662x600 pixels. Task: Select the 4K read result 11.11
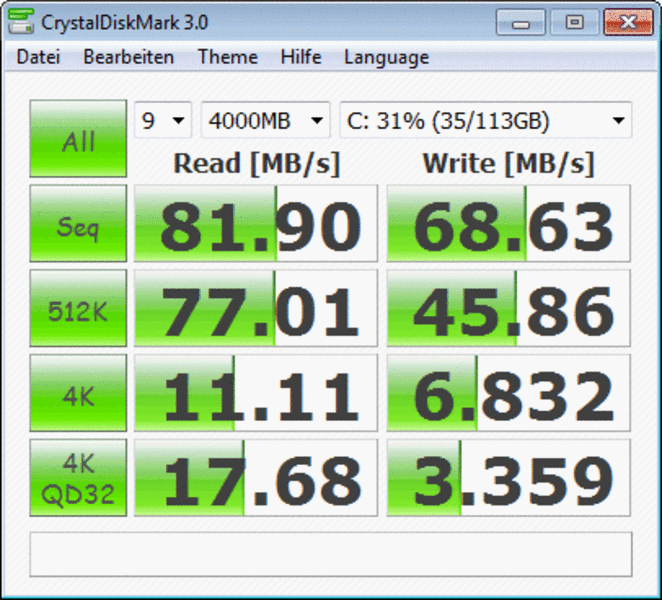(256, 393)
